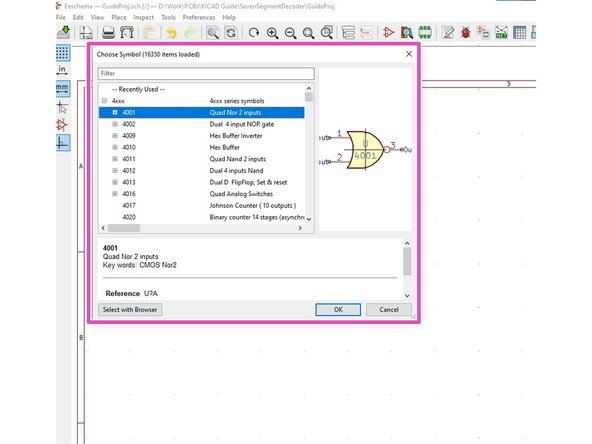Open the symbol library browser icon

pyautogui.click(x=407, y=32)
